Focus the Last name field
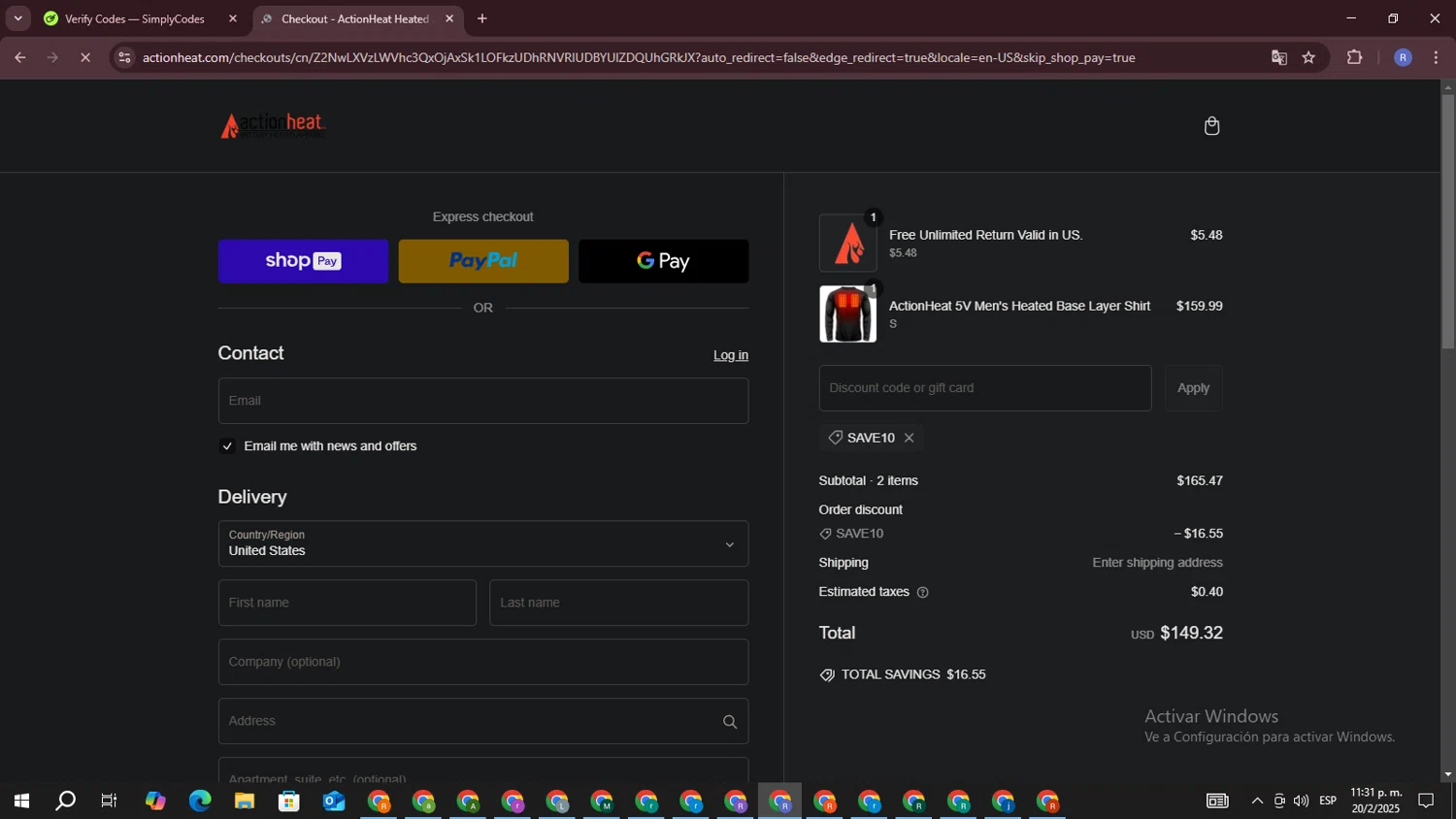Image resolution: width=1456 pixels, height=819 pixels. [x=619, y=603]
